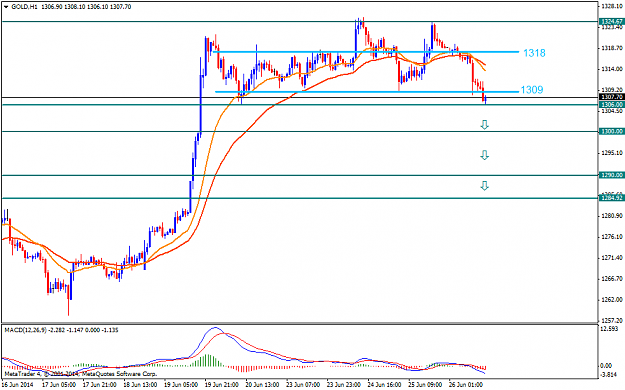Click the 24 Jun 16:00 time label
The image size is (625, 390).
click(385, 385)
